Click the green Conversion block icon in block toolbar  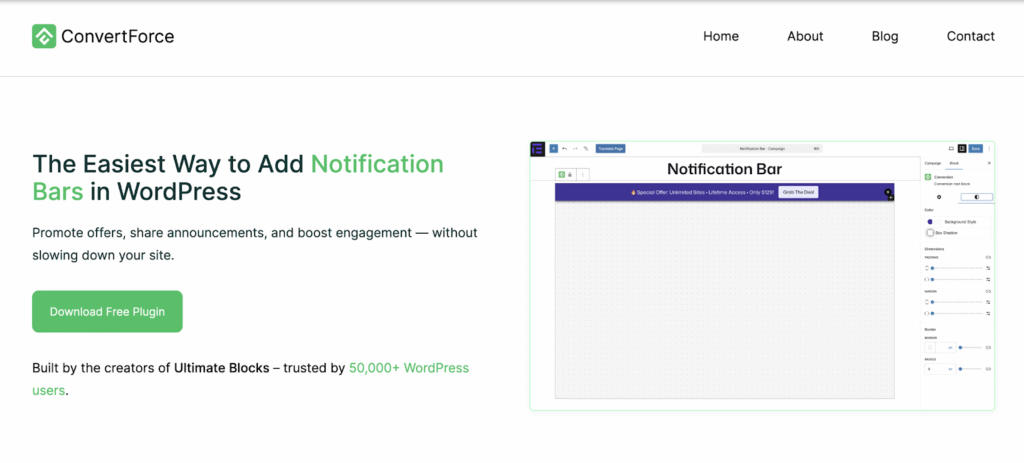pyautogui.click(x=562, y=175)
